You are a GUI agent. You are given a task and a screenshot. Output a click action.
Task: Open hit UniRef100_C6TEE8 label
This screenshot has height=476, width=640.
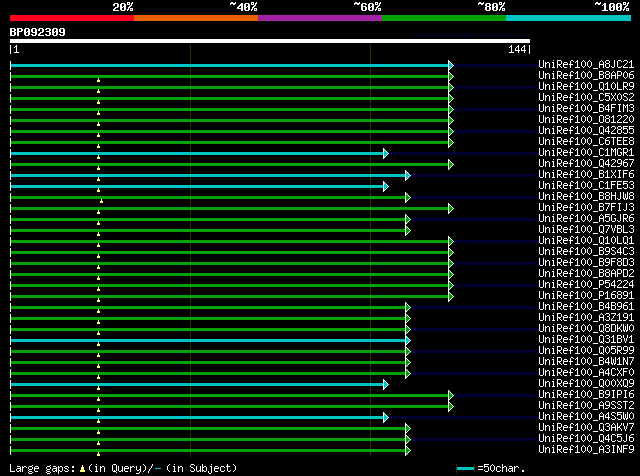point(586,141)
